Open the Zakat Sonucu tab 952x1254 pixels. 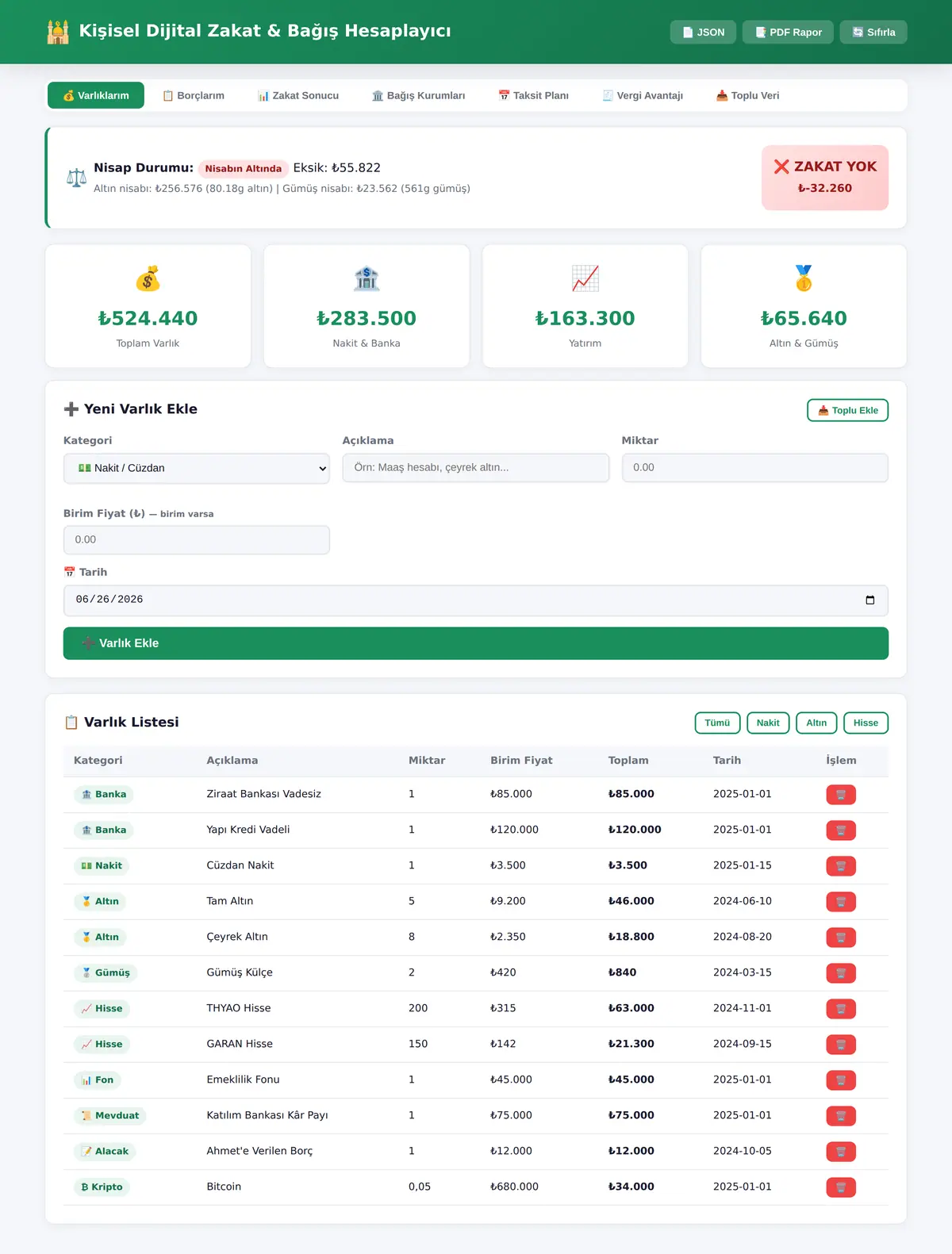click(x=298, y=95)
